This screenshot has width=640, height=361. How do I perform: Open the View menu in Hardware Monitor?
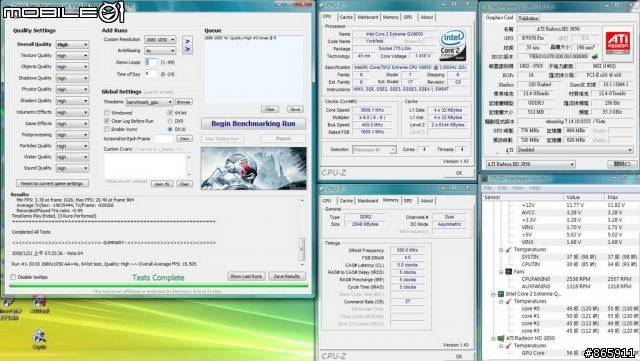click(x=518, y=188)
